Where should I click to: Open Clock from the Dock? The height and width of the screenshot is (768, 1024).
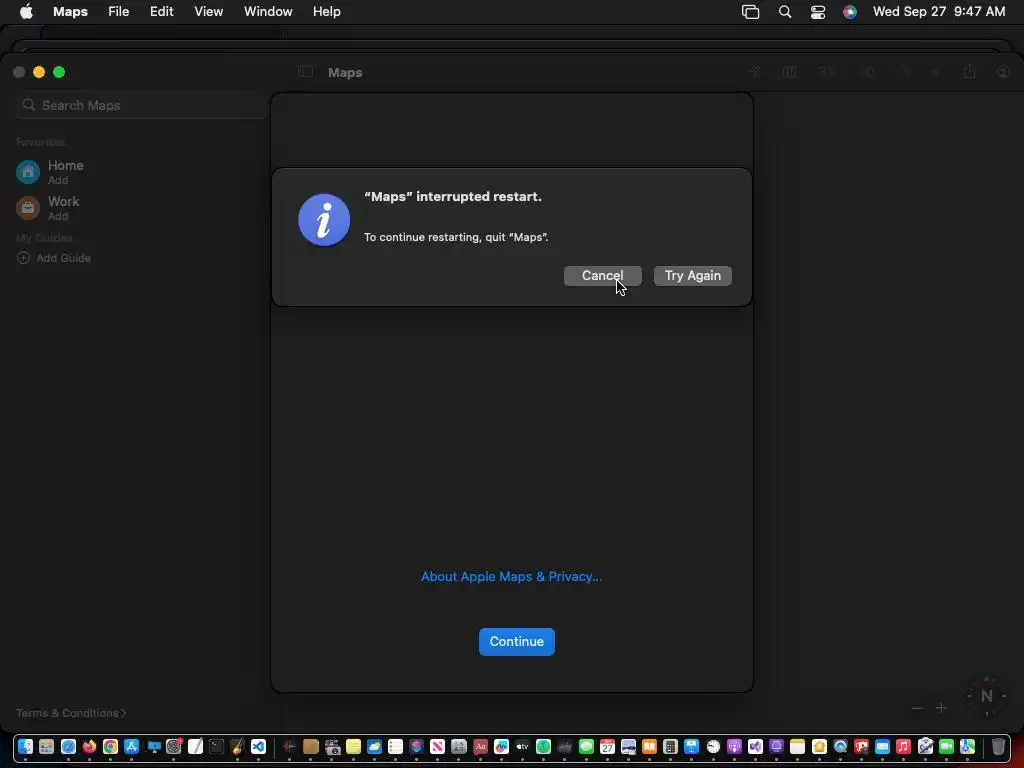[x=713, y=746]
